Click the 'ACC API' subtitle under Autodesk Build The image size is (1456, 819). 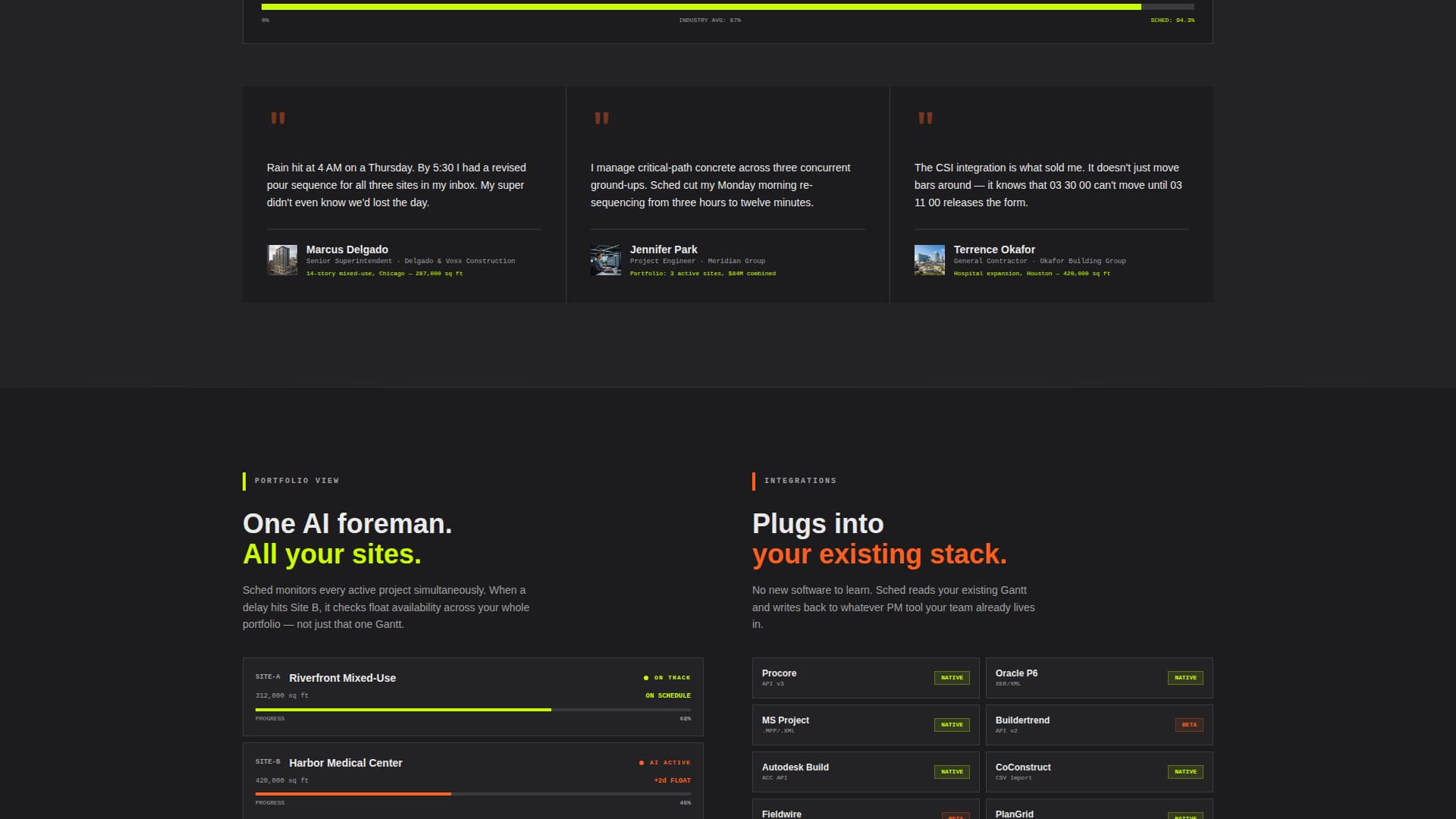[774, 778]
